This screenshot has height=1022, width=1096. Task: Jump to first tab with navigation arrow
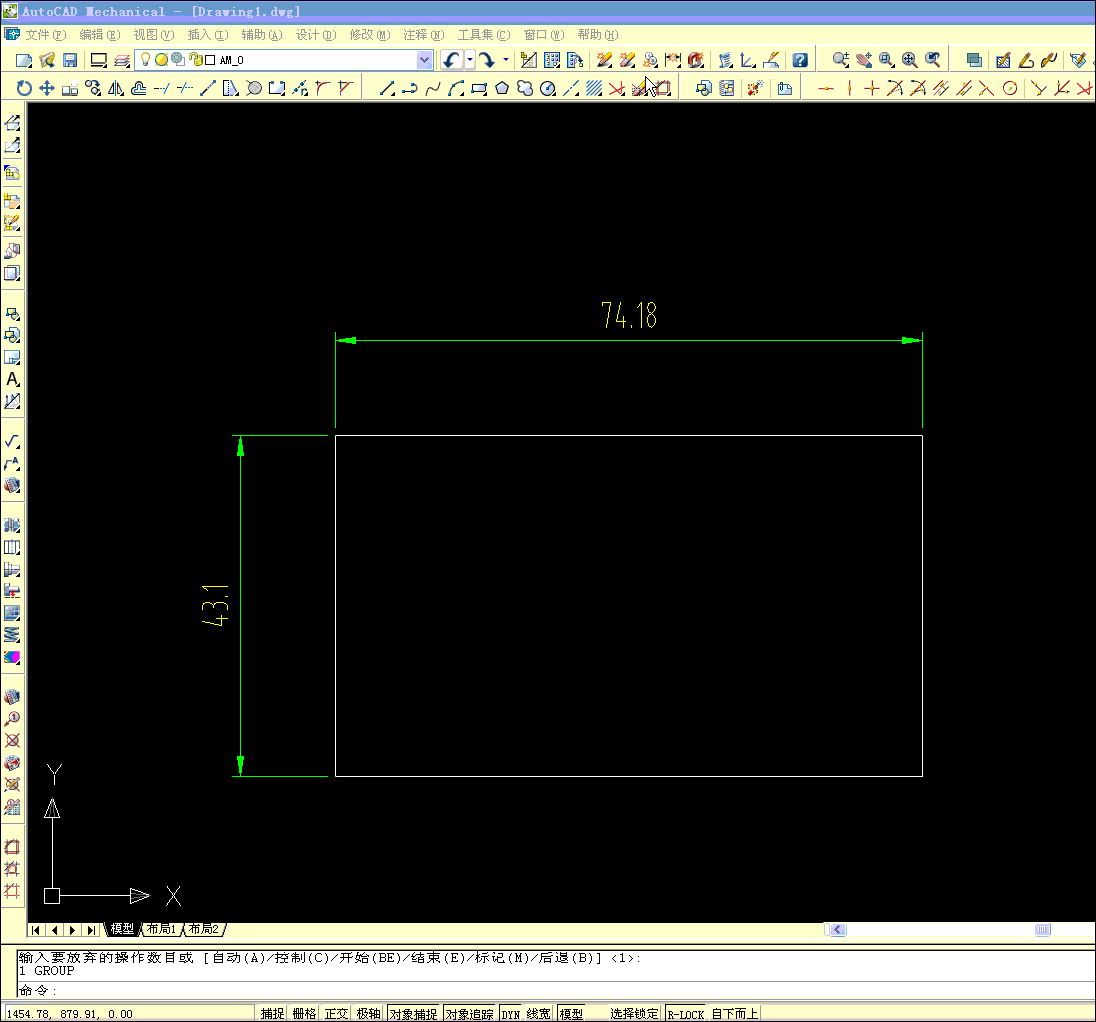[36, 930]
